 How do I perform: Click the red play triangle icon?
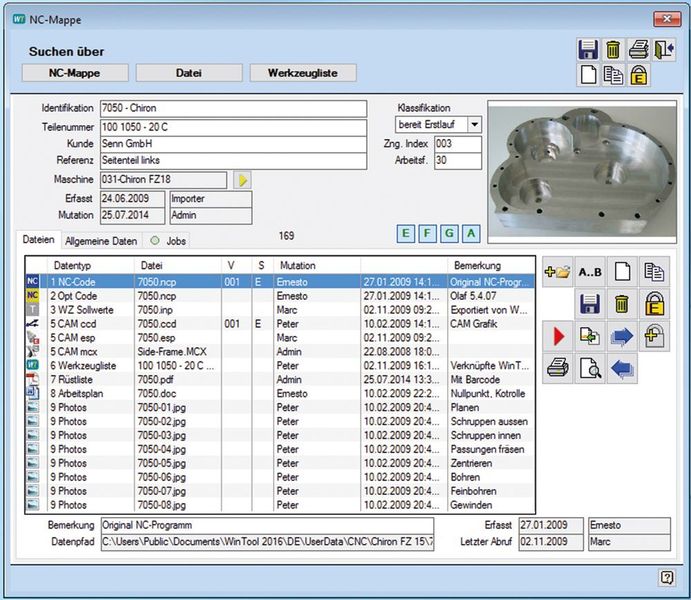pos(557,336)
